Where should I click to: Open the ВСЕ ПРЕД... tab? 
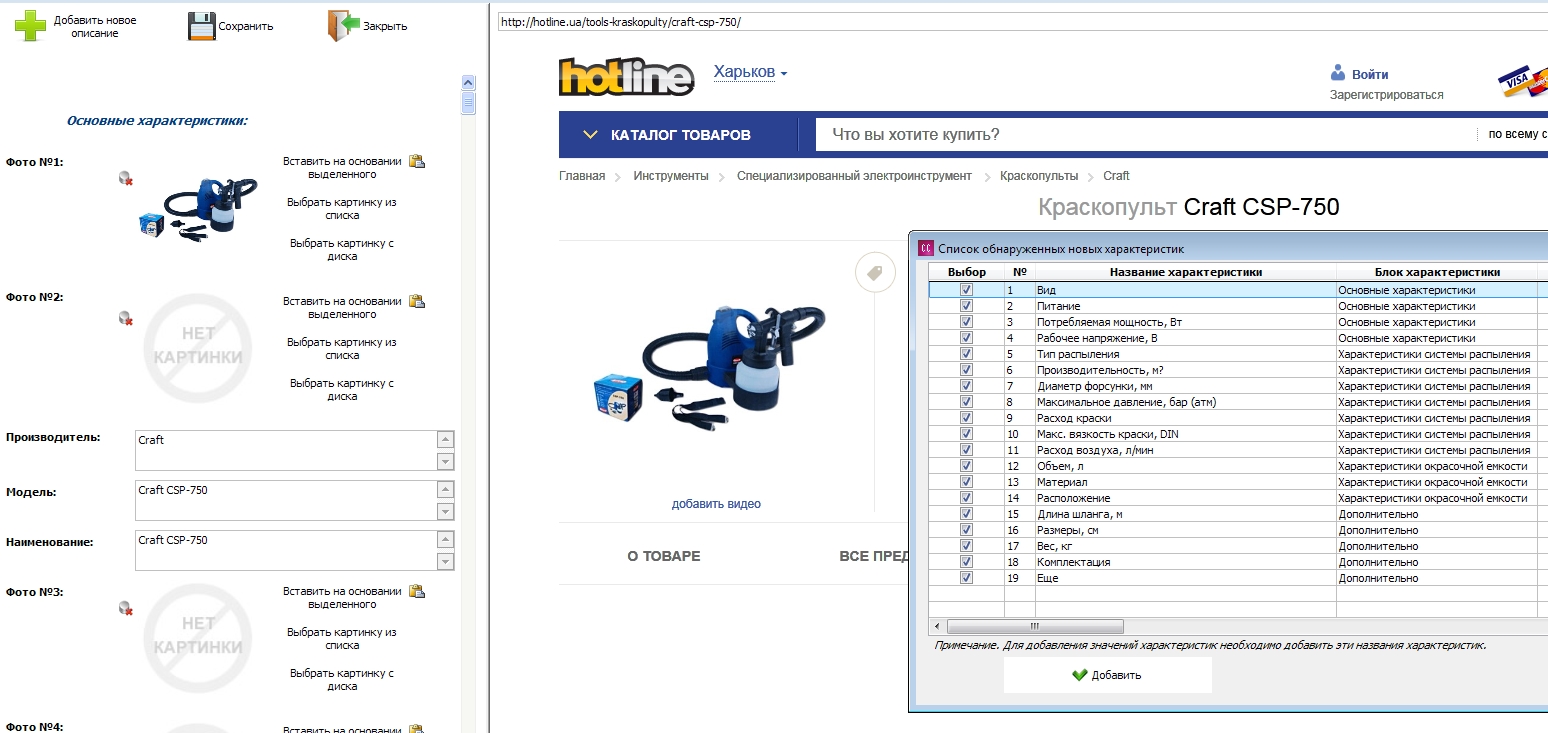(873, 556)
